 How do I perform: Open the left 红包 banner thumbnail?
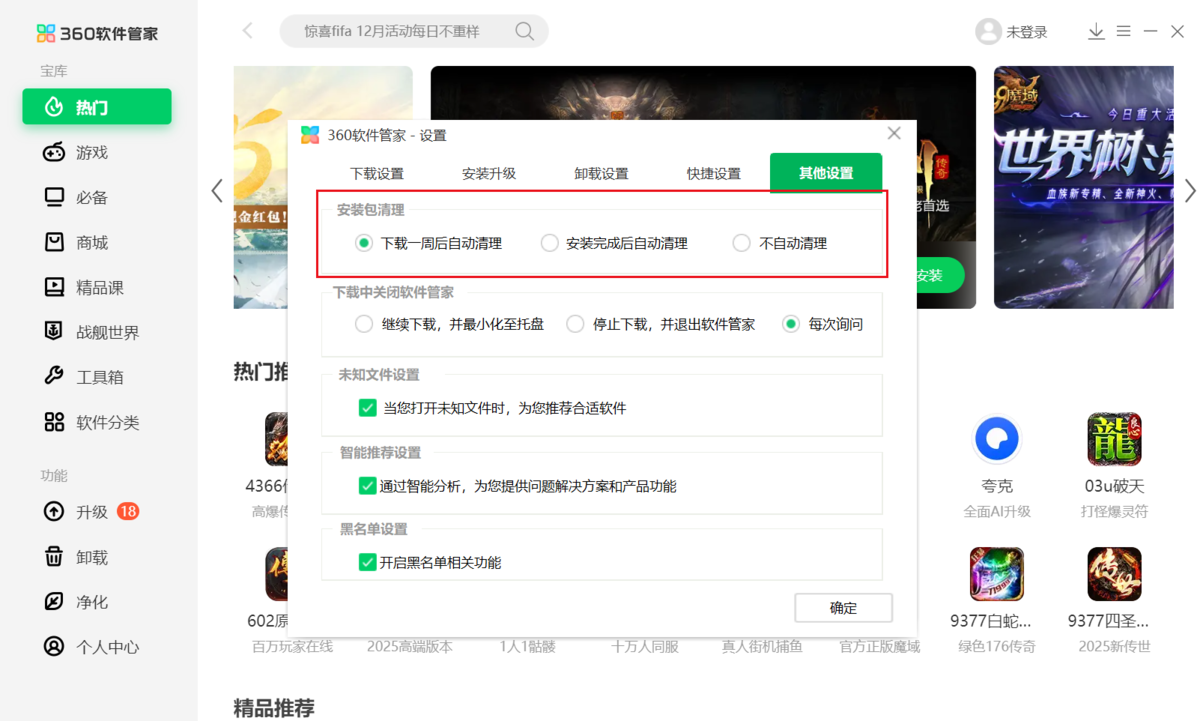click(260, 187)
